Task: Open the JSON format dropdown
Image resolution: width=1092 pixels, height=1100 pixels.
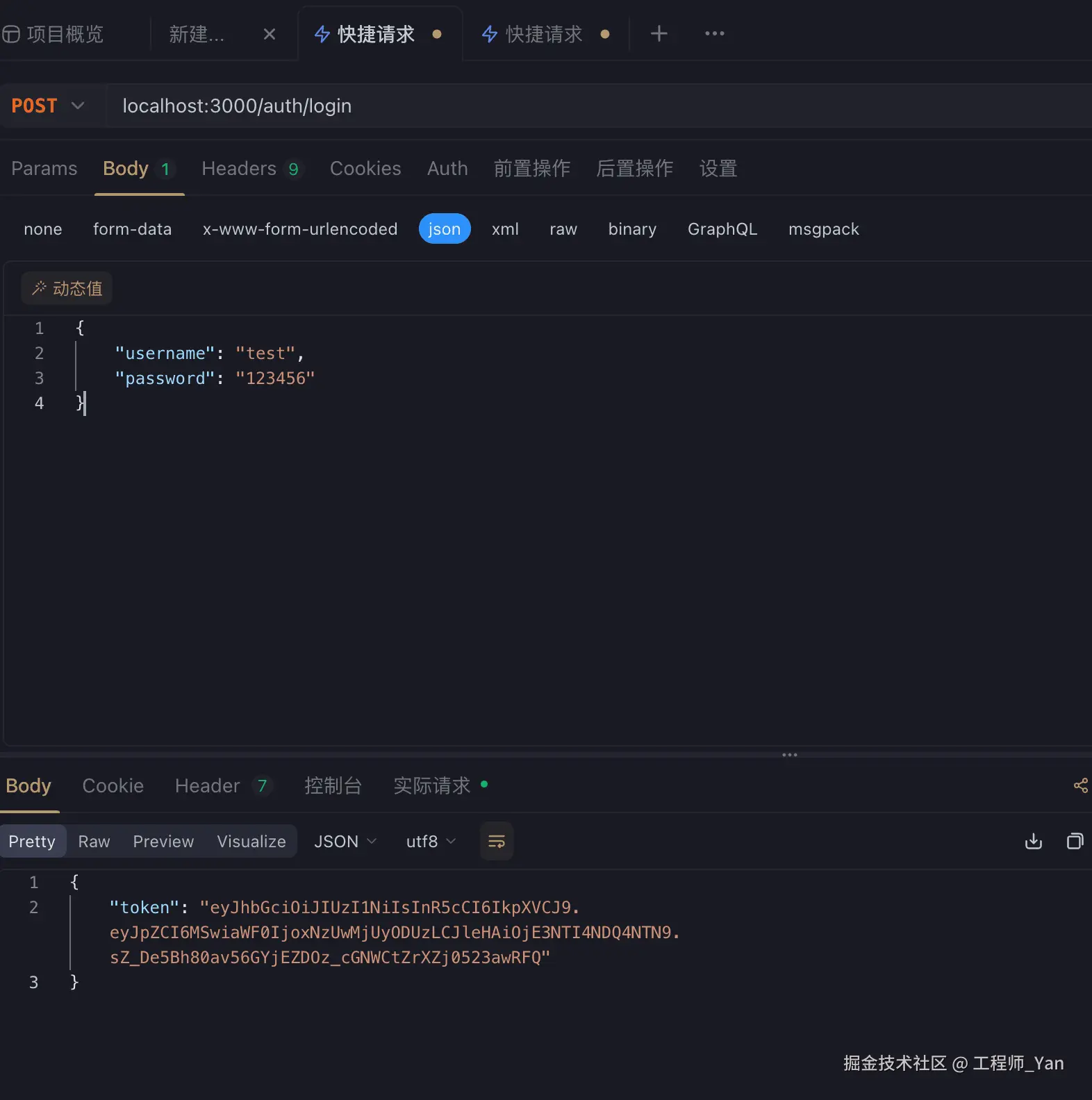Action: [x=345, y=842]
